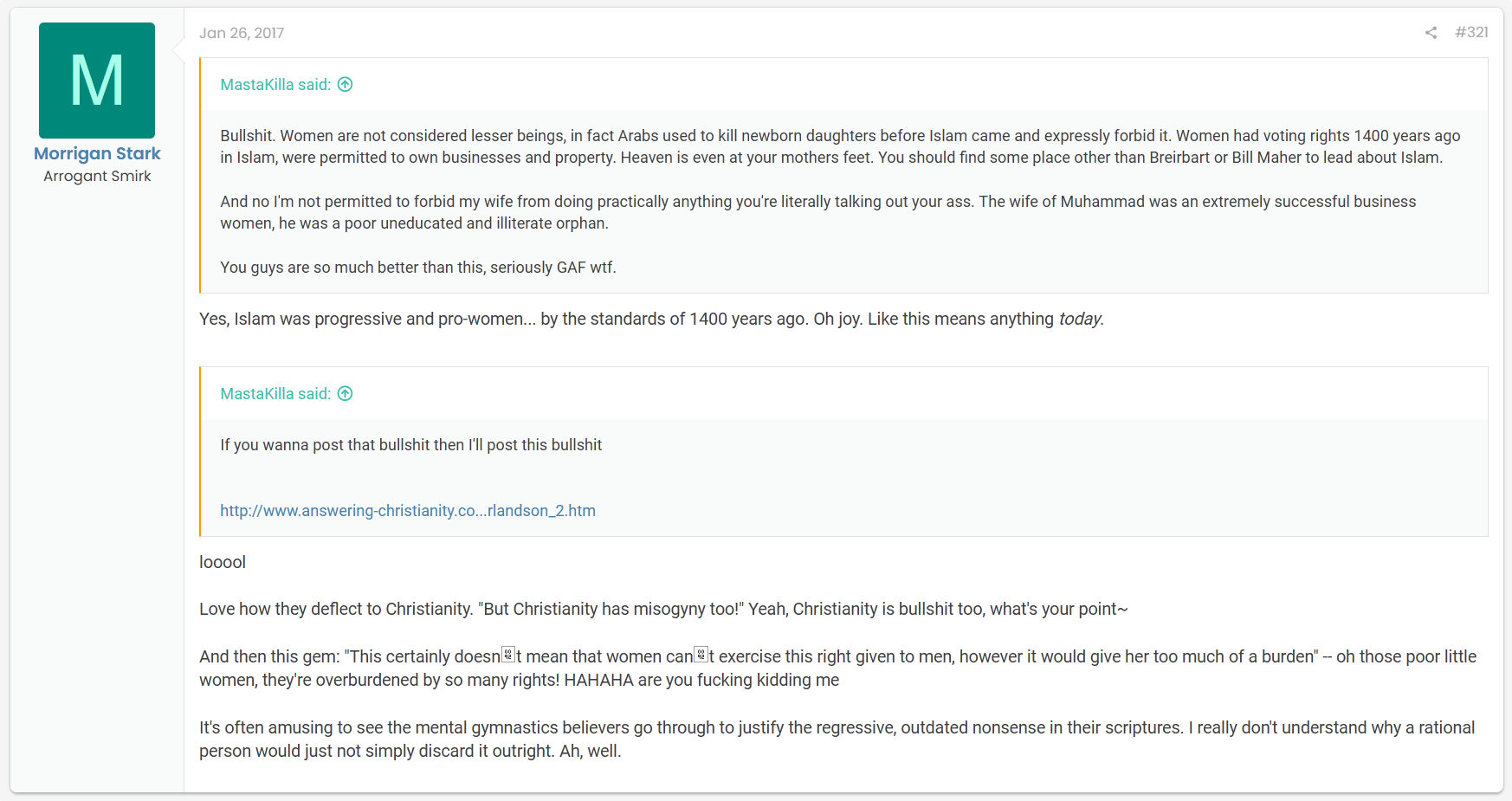Click quoted line "If you wanna post that"

(410, 445)
